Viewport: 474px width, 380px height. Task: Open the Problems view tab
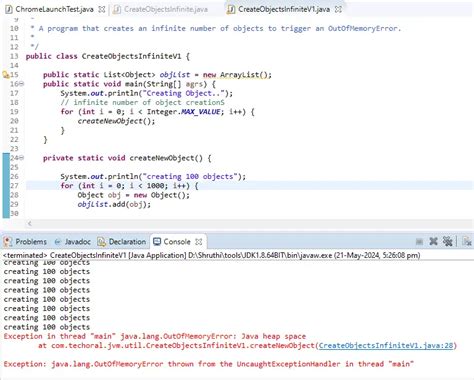25,242
